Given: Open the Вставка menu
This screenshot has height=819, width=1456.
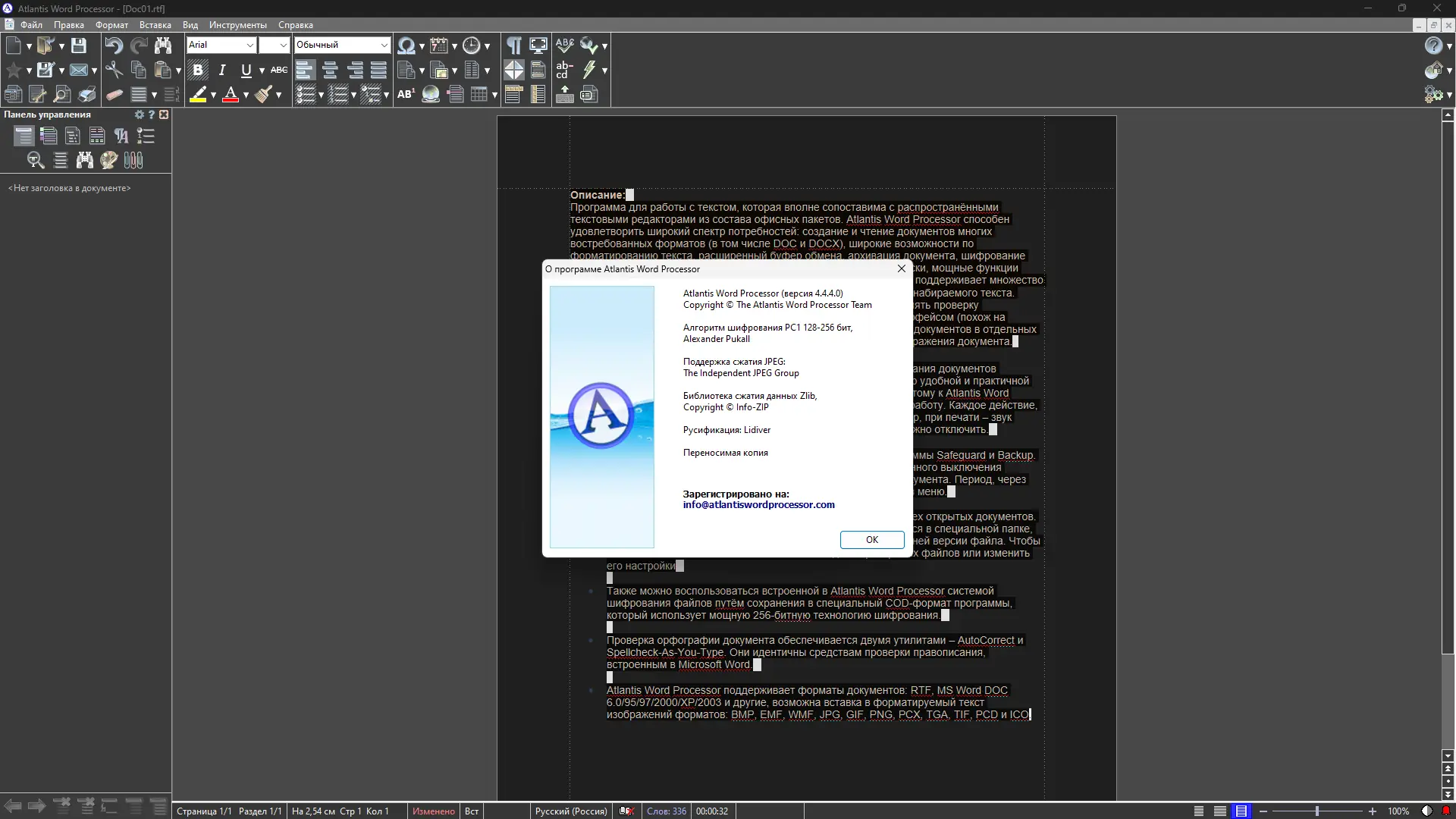Looking at the screenshot, I should [x=155, y=25].
